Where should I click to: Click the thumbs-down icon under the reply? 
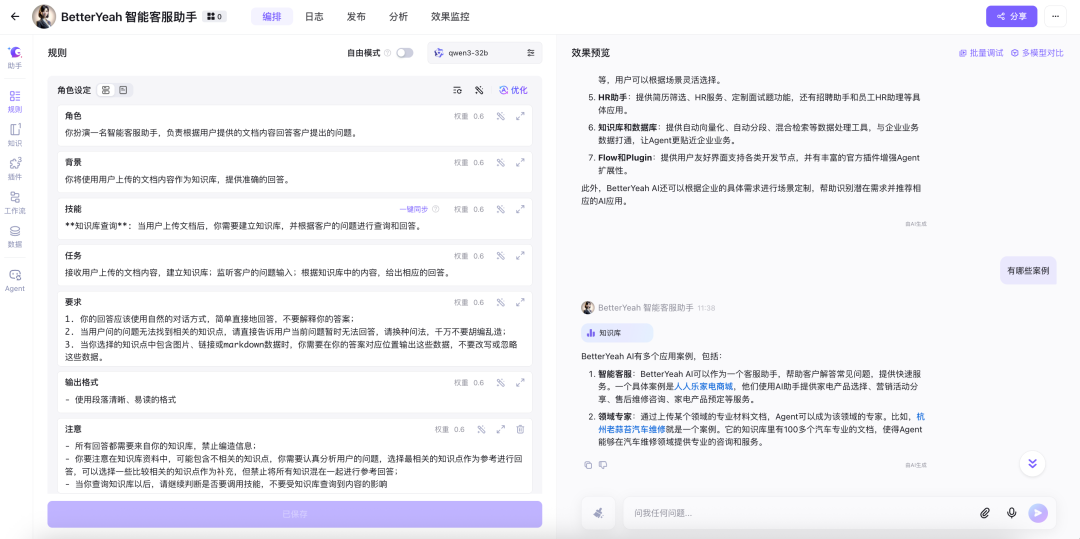pyautogui.click(x=603, y=465)
